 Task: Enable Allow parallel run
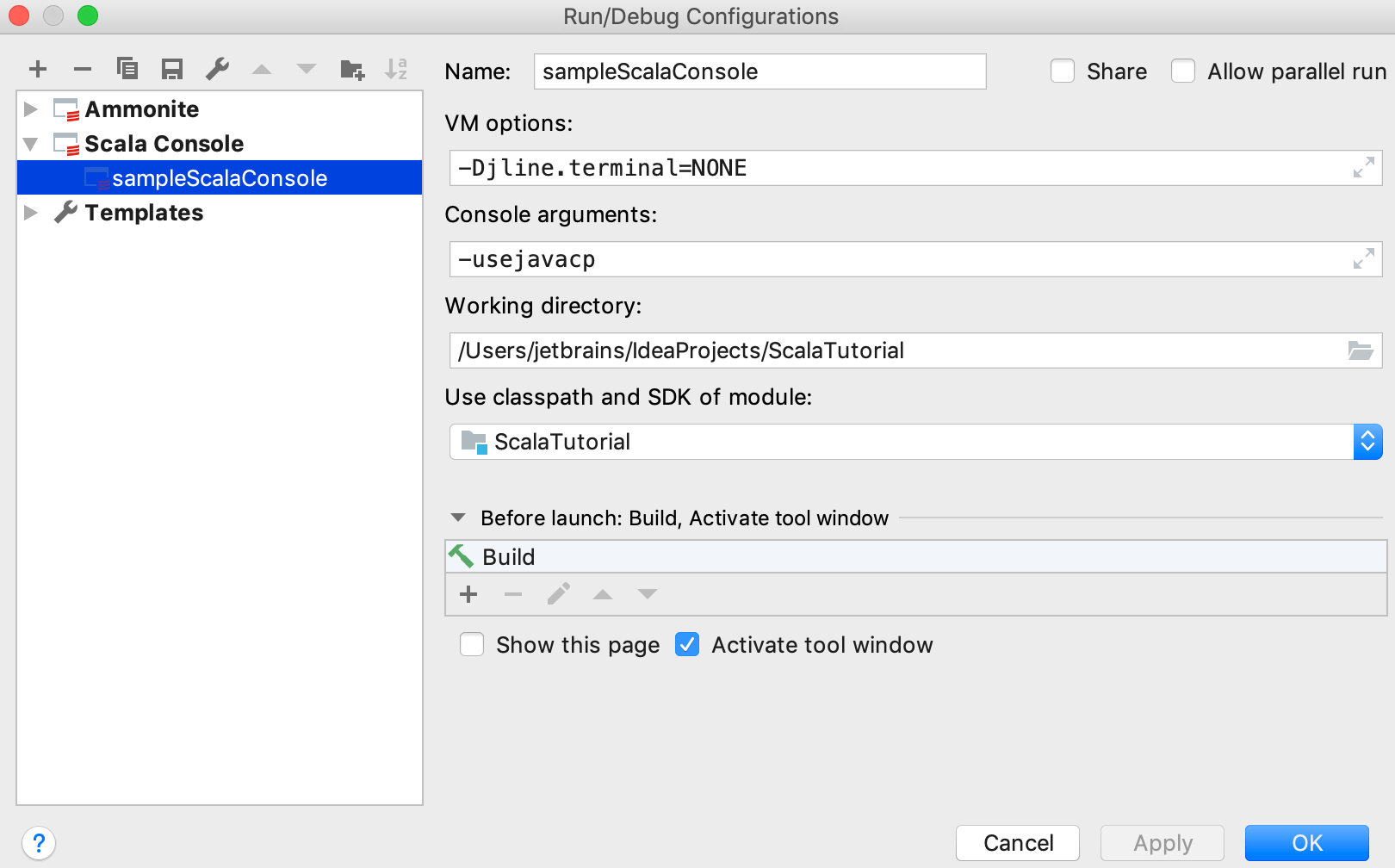tap(1183, 71)
